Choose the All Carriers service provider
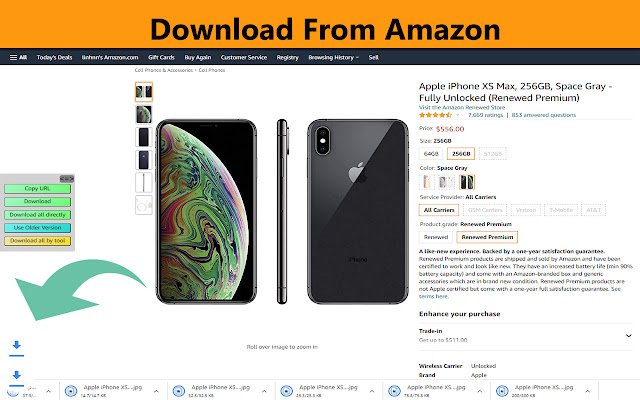The height and width of the screenshot is (400, 640). point(439,210)
